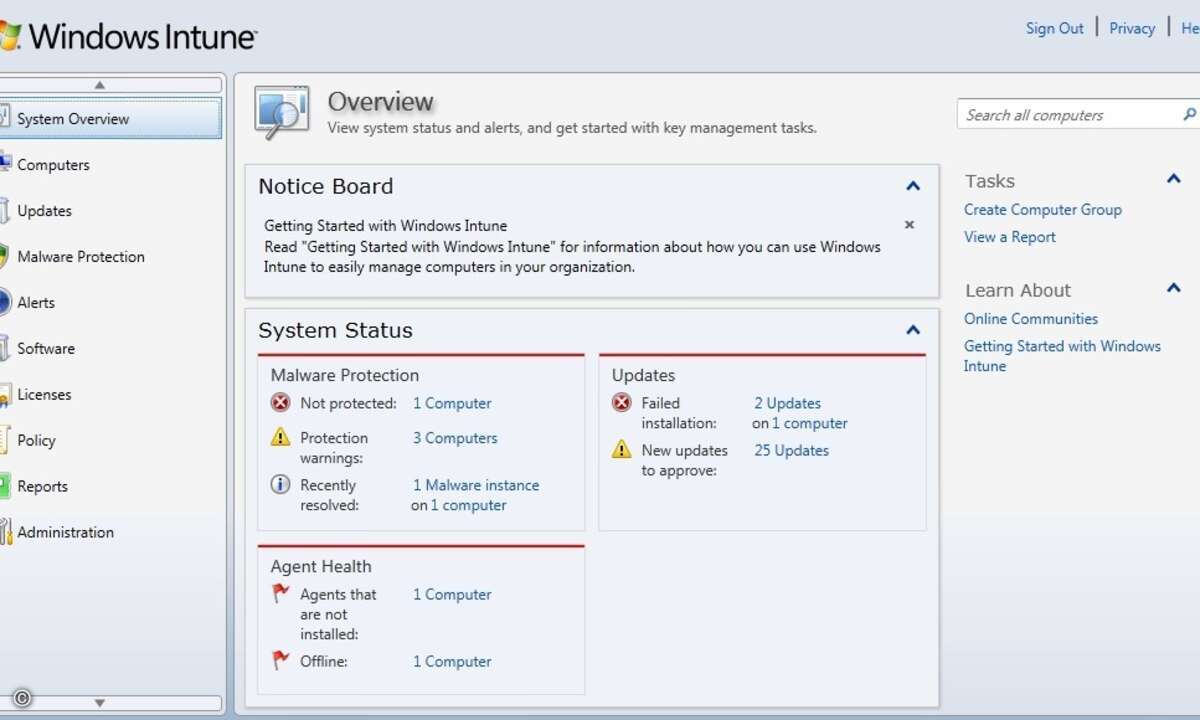The height and width of the screenshot is (720, 1200).
Task: Click the Alerts sidebar icon
Action: [x=5, y=301]
